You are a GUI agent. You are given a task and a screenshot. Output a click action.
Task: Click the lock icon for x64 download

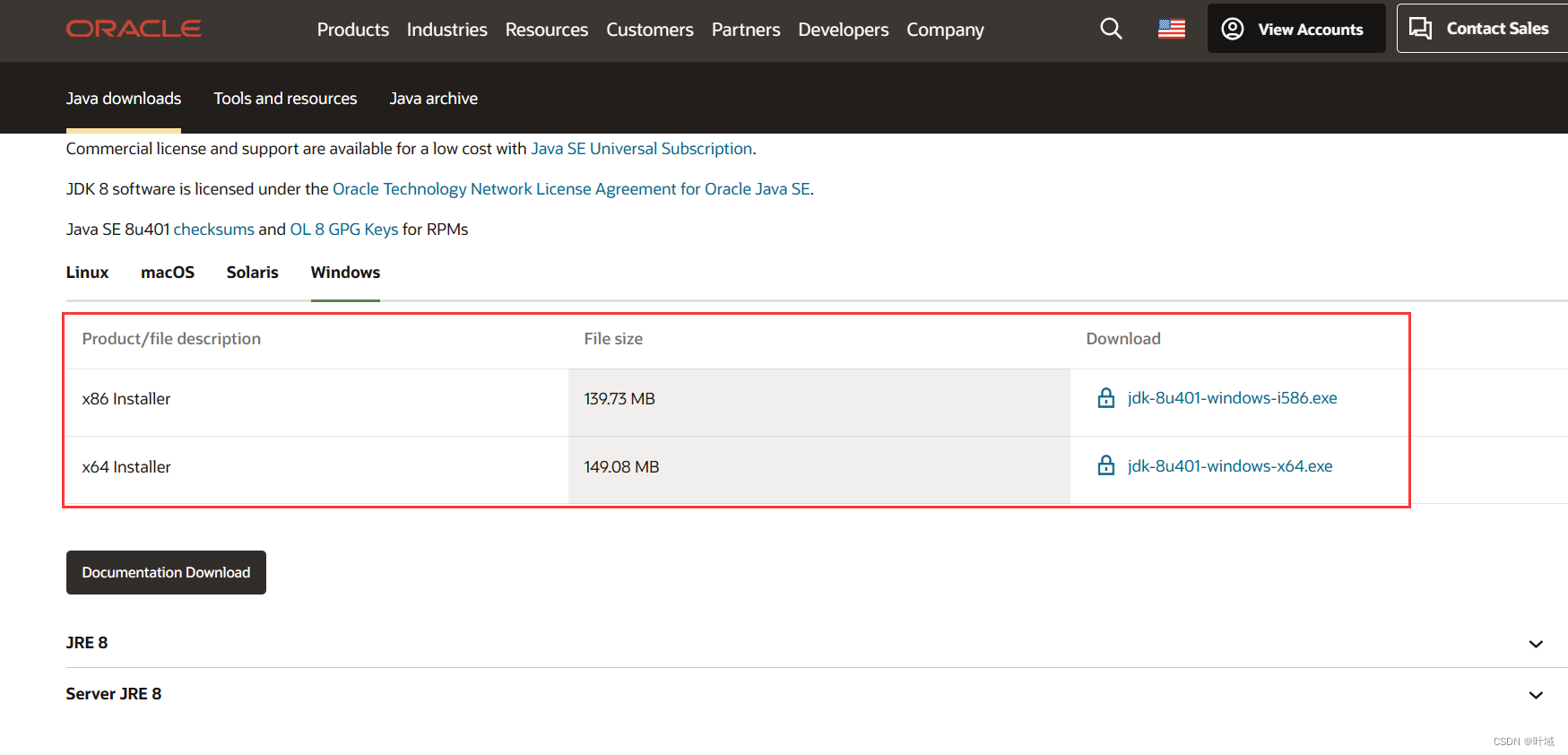tap(1106, 466)
